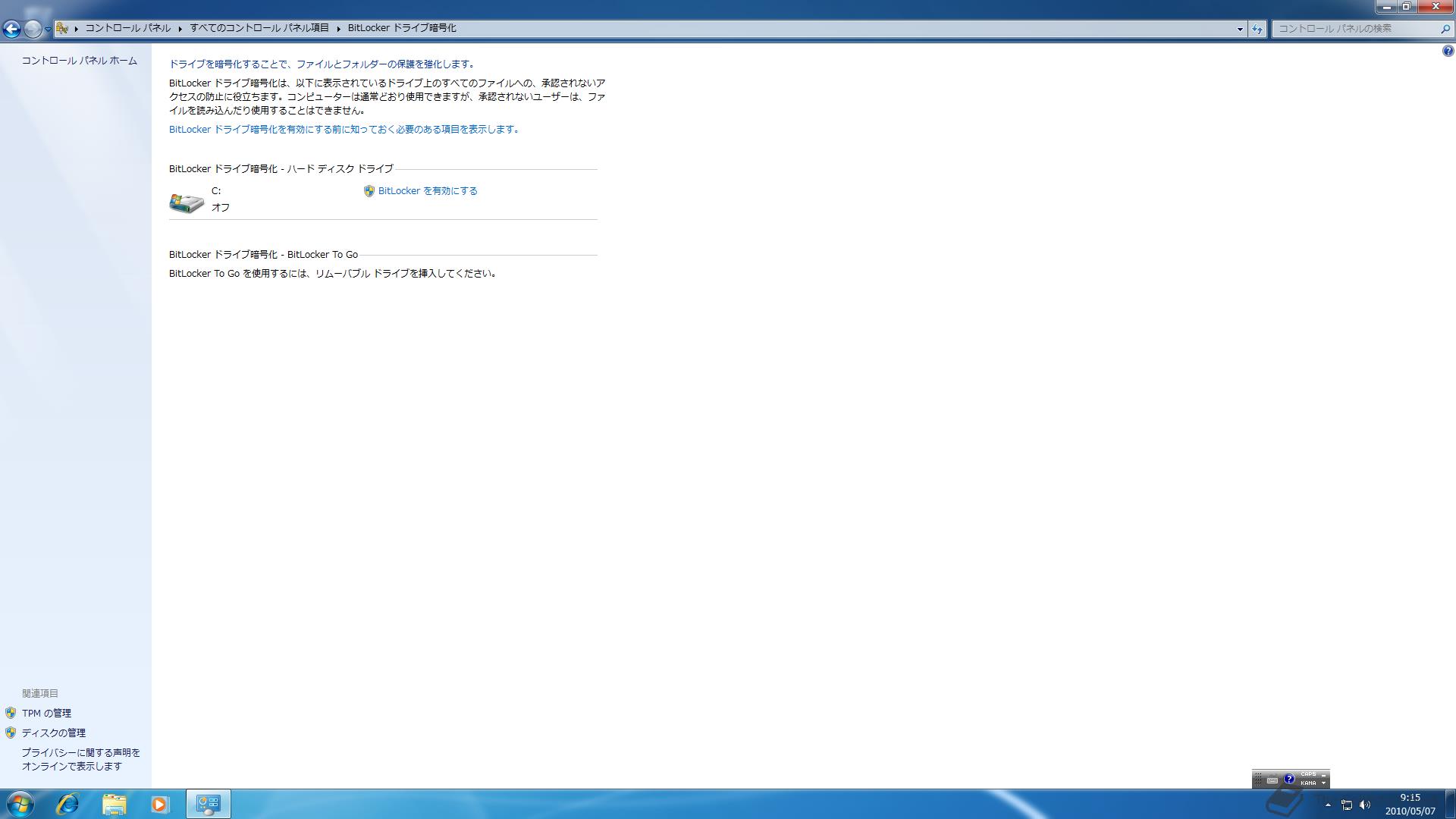The height and width of the screenshot is (819, 1456).
Task: Click the network tray icon
Action: coord(1347,805)
